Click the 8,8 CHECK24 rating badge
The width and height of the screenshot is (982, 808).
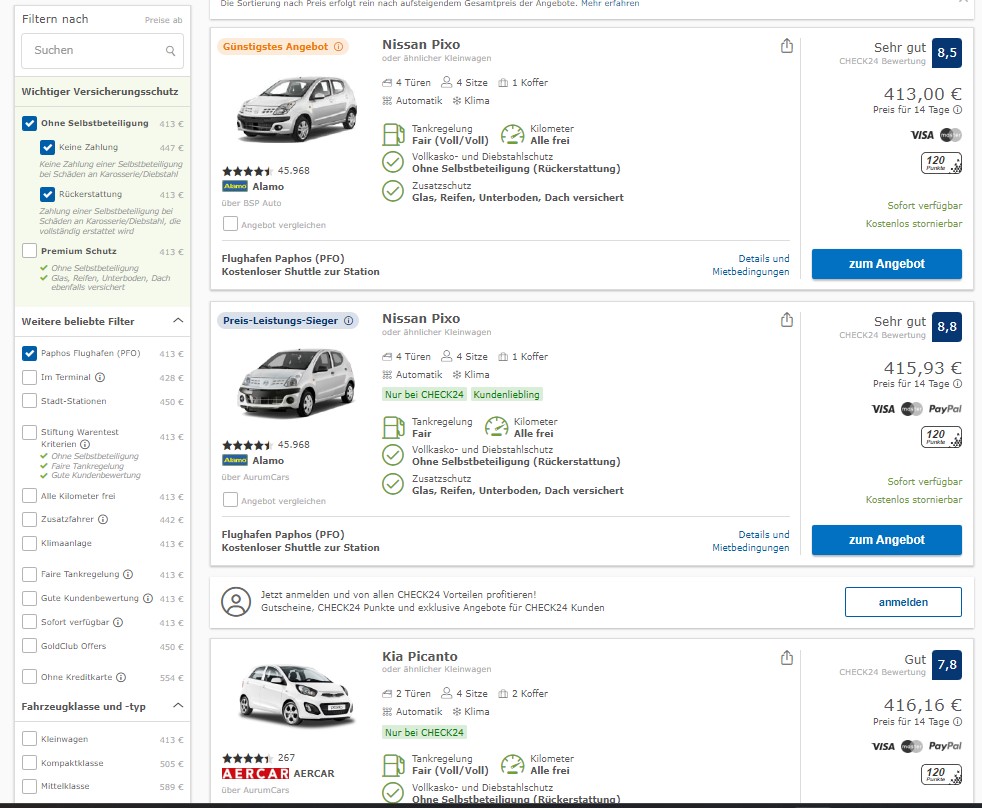(947, 327)
